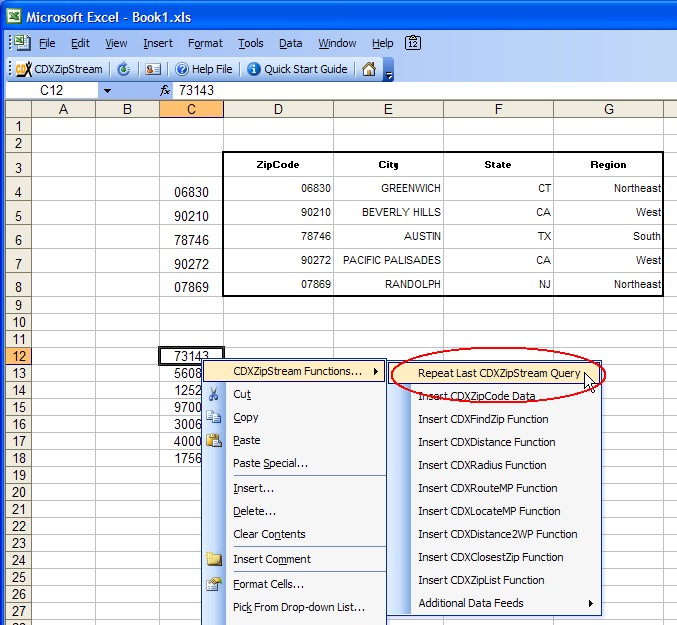Click cell containing BEVERLY HILLS

pos(388,212)
